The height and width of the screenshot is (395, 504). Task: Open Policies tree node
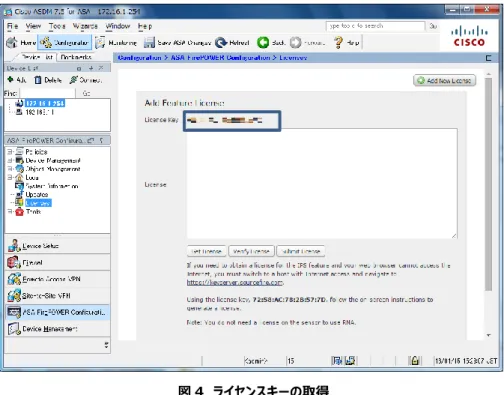tap(36, 152)
